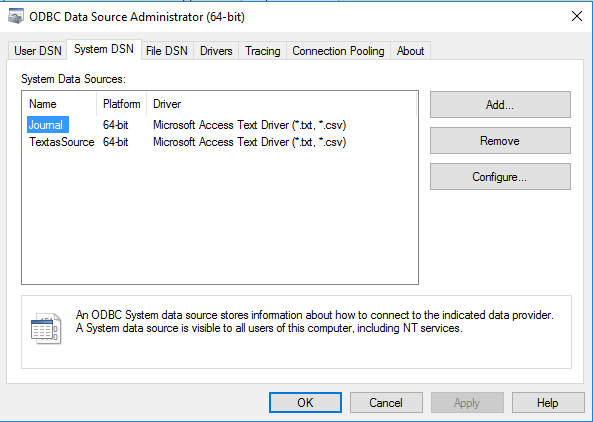Close the ODBC Data Source Administrator window

click(x=577, y=16)
